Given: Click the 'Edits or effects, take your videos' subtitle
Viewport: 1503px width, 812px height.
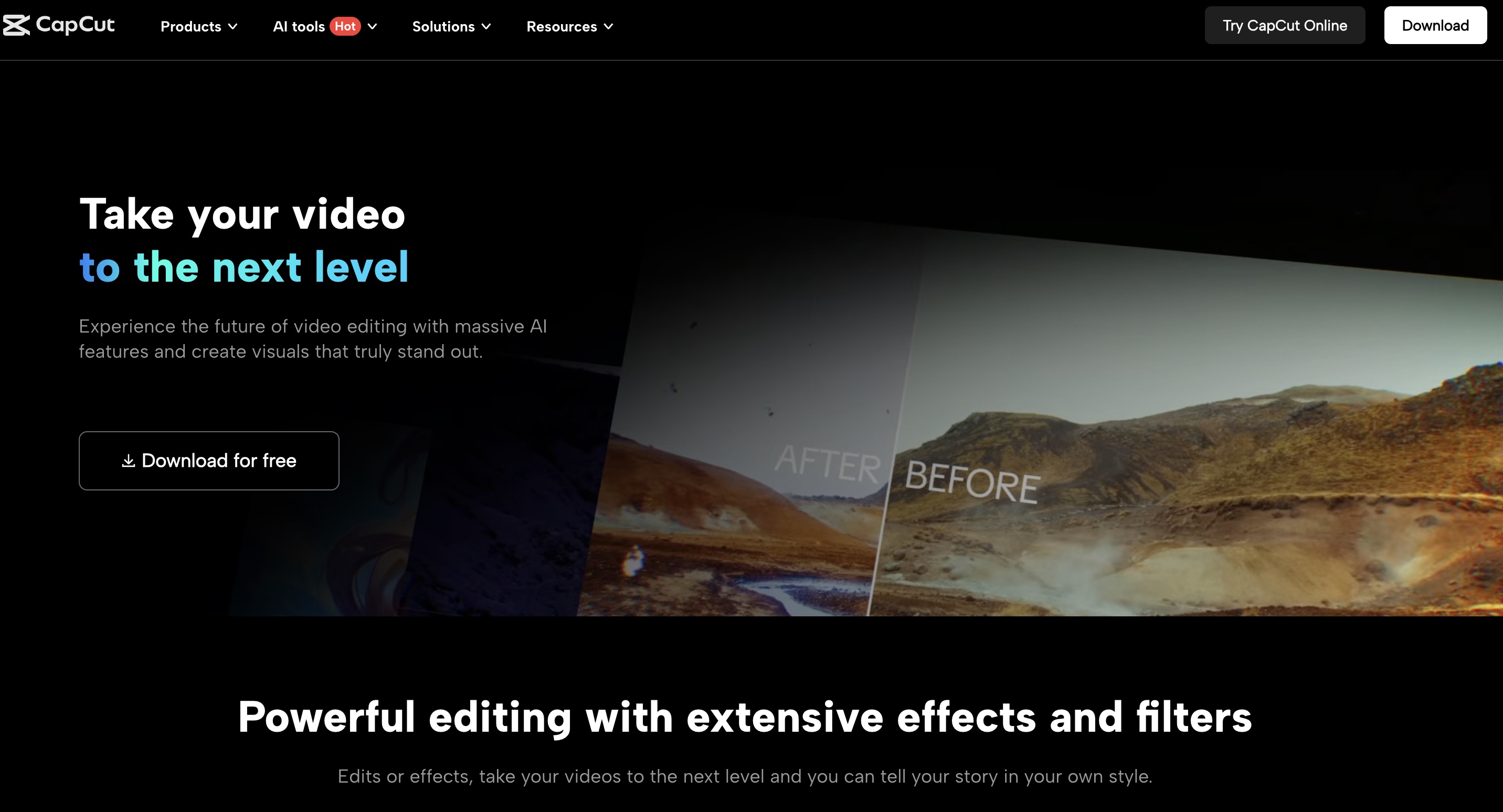Looking at the screenshot, I should (745, 776).
